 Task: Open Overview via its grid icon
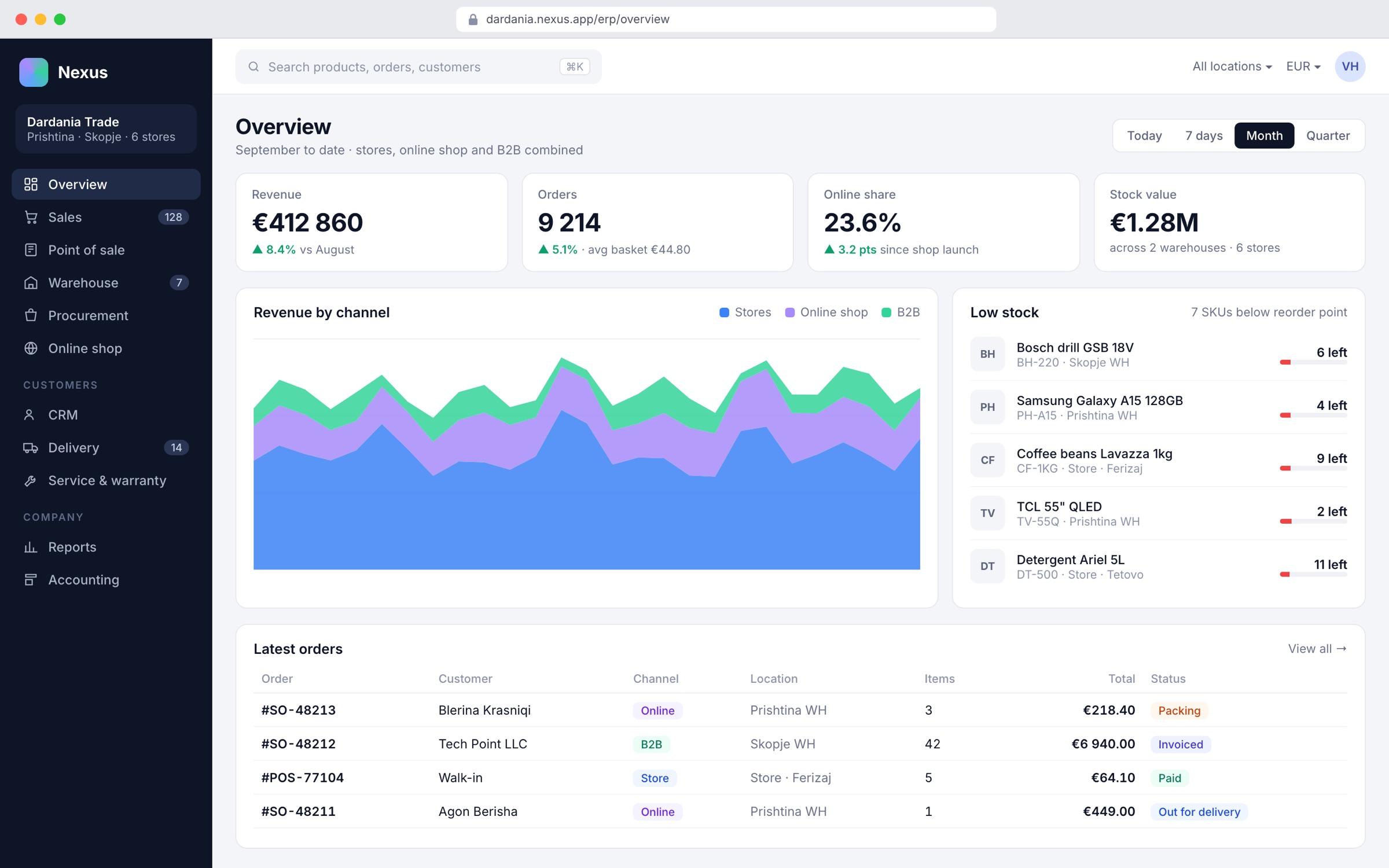click(x=31, y=184)
